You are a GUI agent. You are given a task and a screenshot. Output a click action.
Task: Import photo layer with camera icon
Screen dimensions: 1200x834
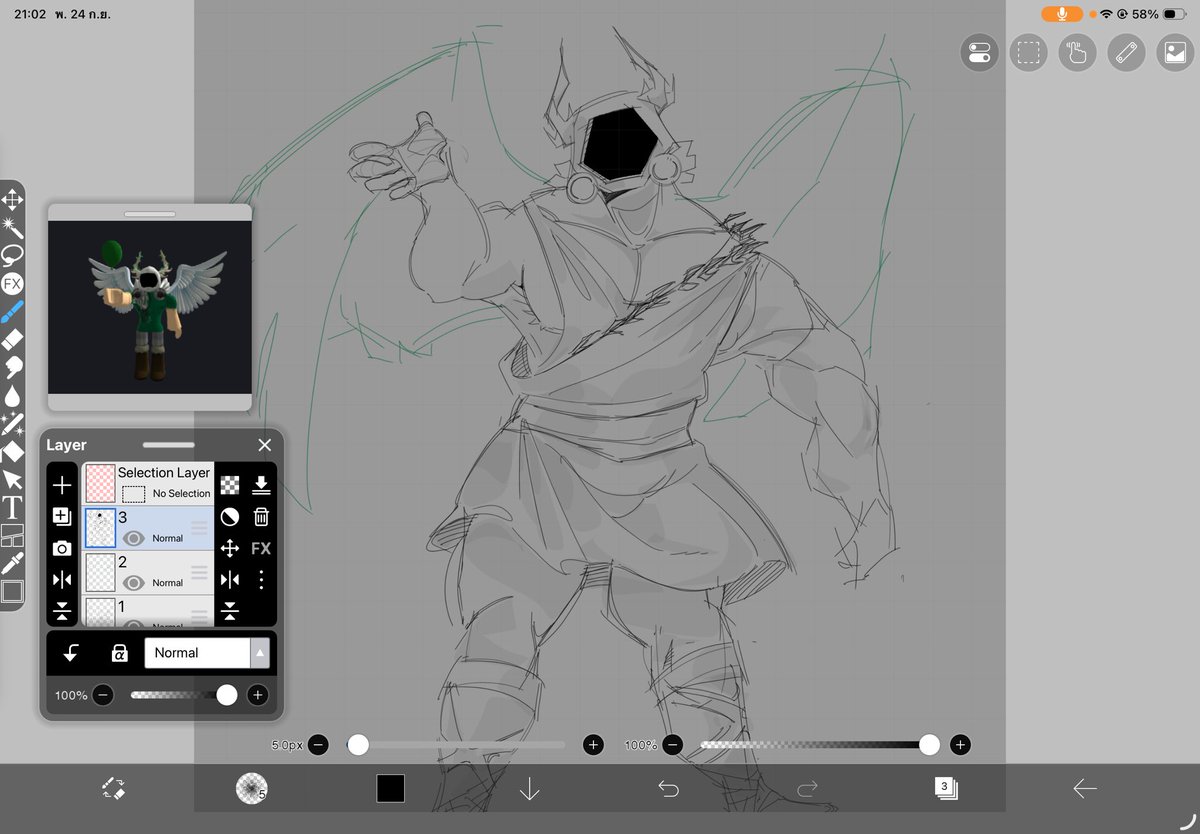pyautogui.click(x=62, y=548)
